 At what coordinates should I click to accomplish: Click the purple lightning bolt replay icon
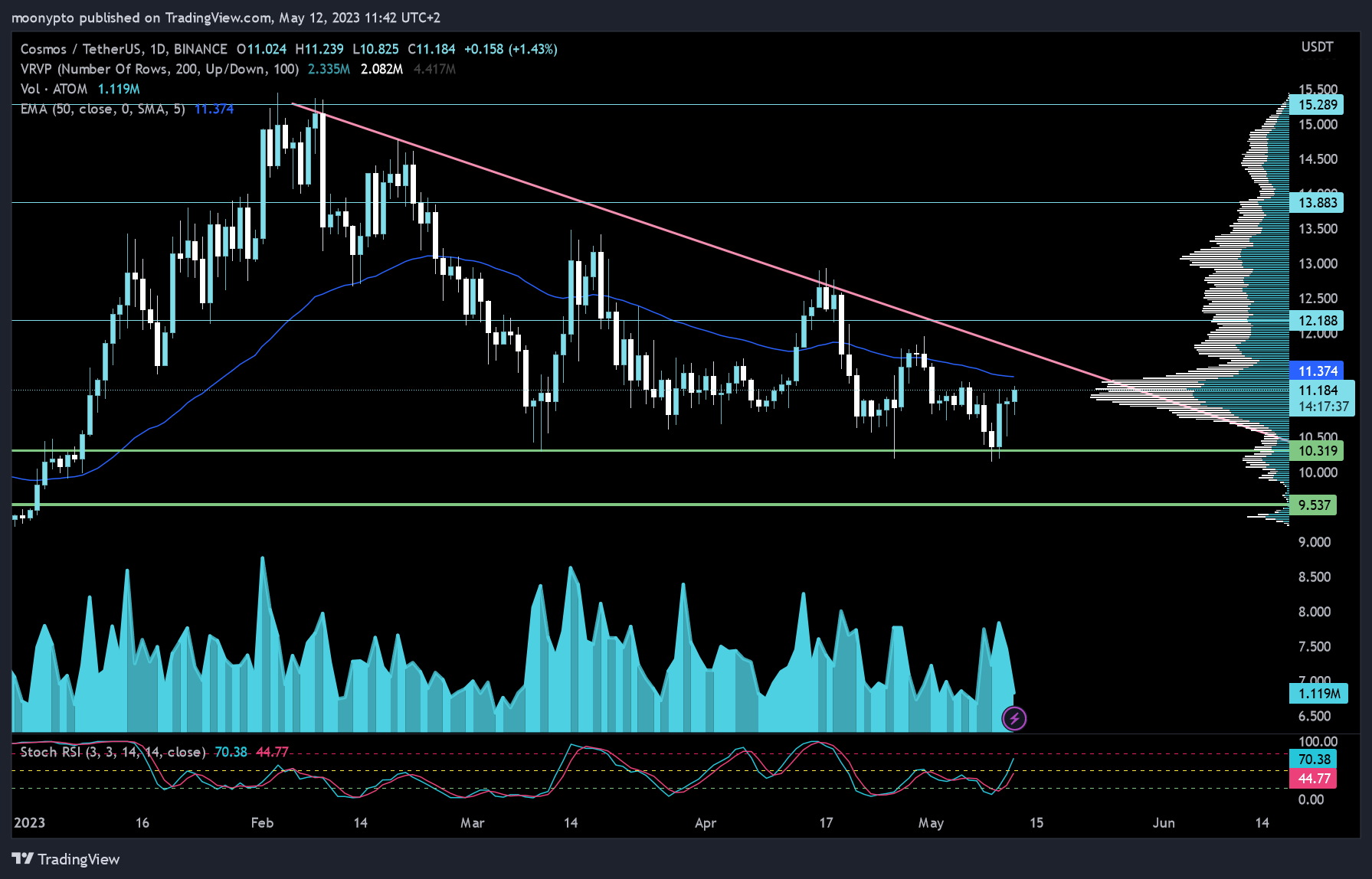[1014, 718]
